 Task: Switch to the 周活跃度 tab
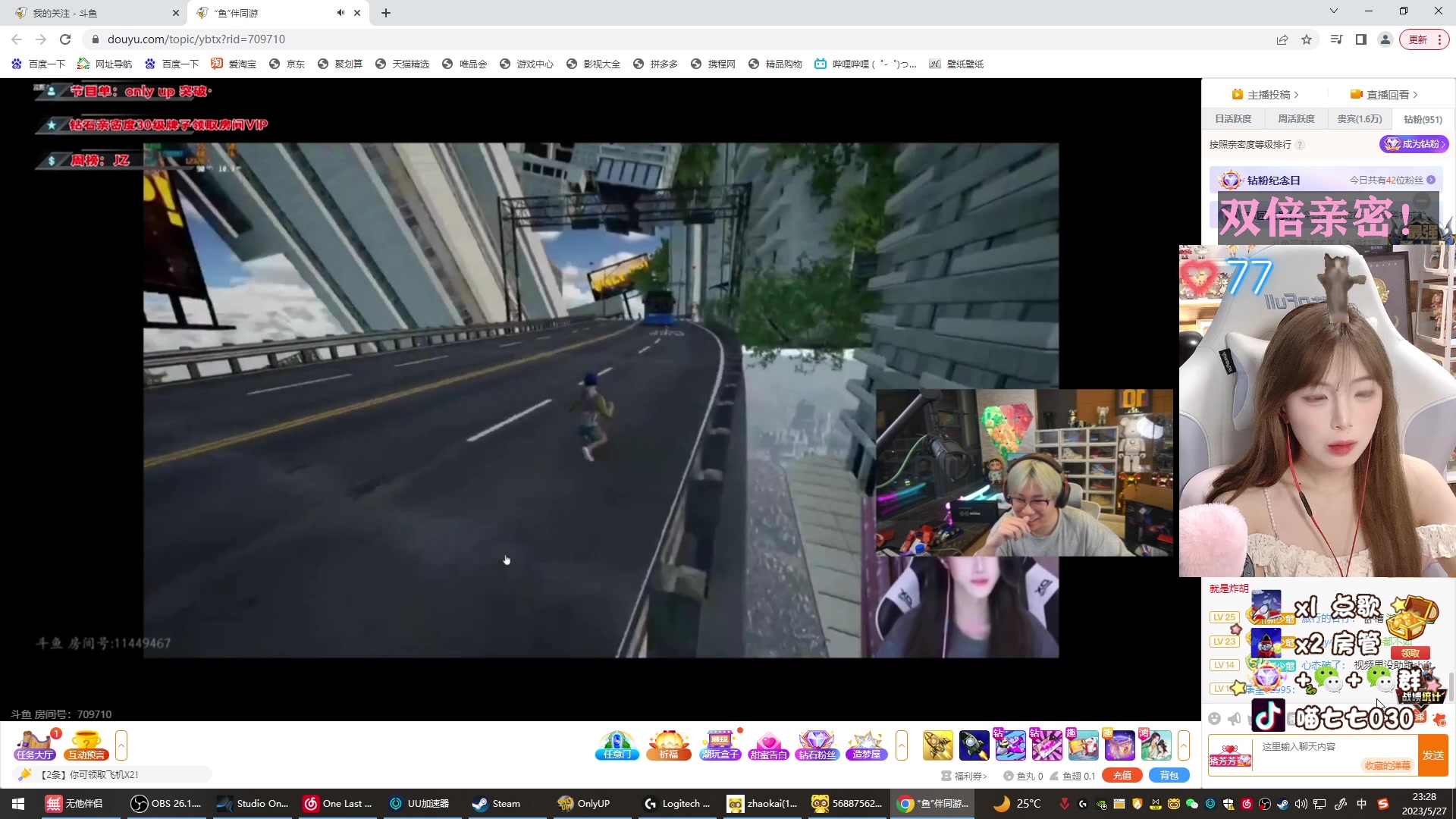coord(1296,119)
